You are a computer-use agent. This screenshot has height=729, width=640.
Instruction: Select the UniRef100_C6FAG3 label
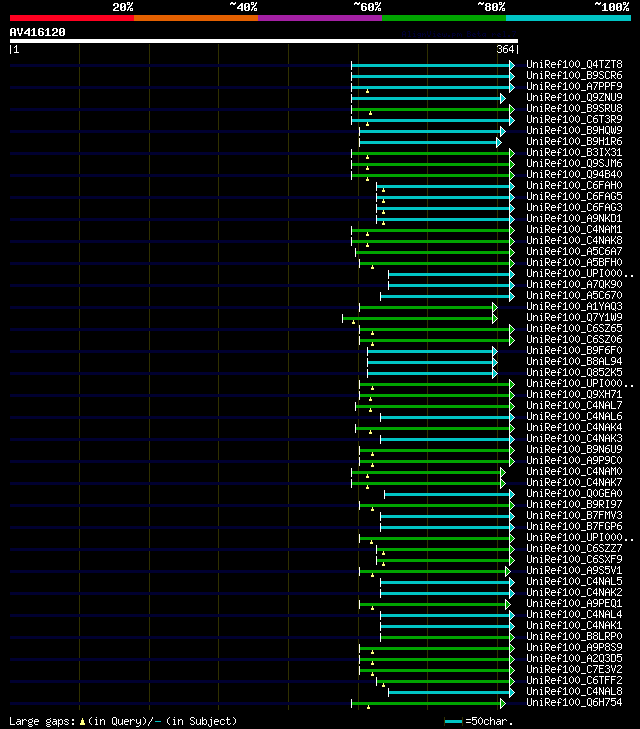[574, 207]
